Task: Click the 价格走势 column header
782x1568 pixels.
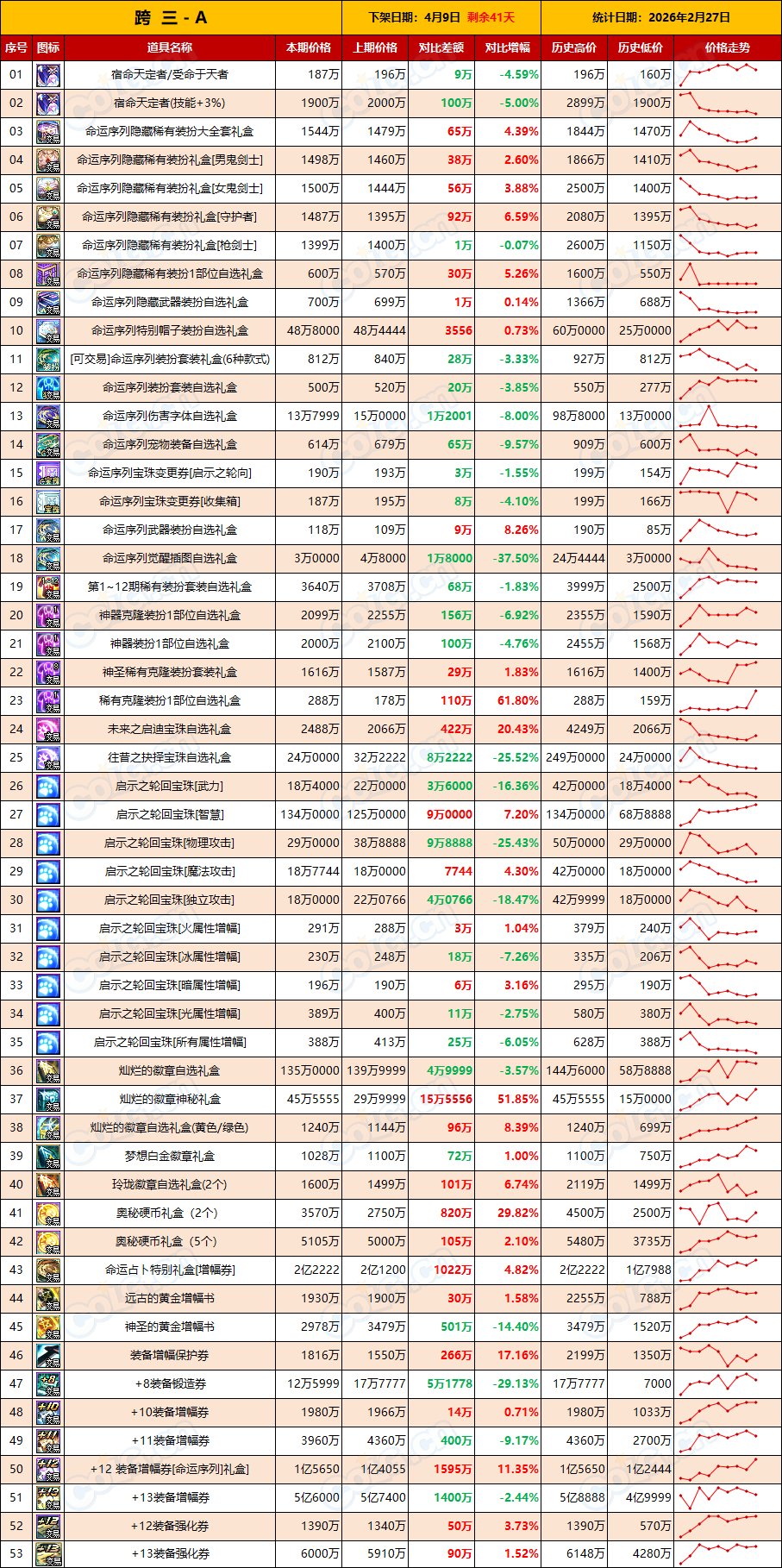Action: pos(728,48)
